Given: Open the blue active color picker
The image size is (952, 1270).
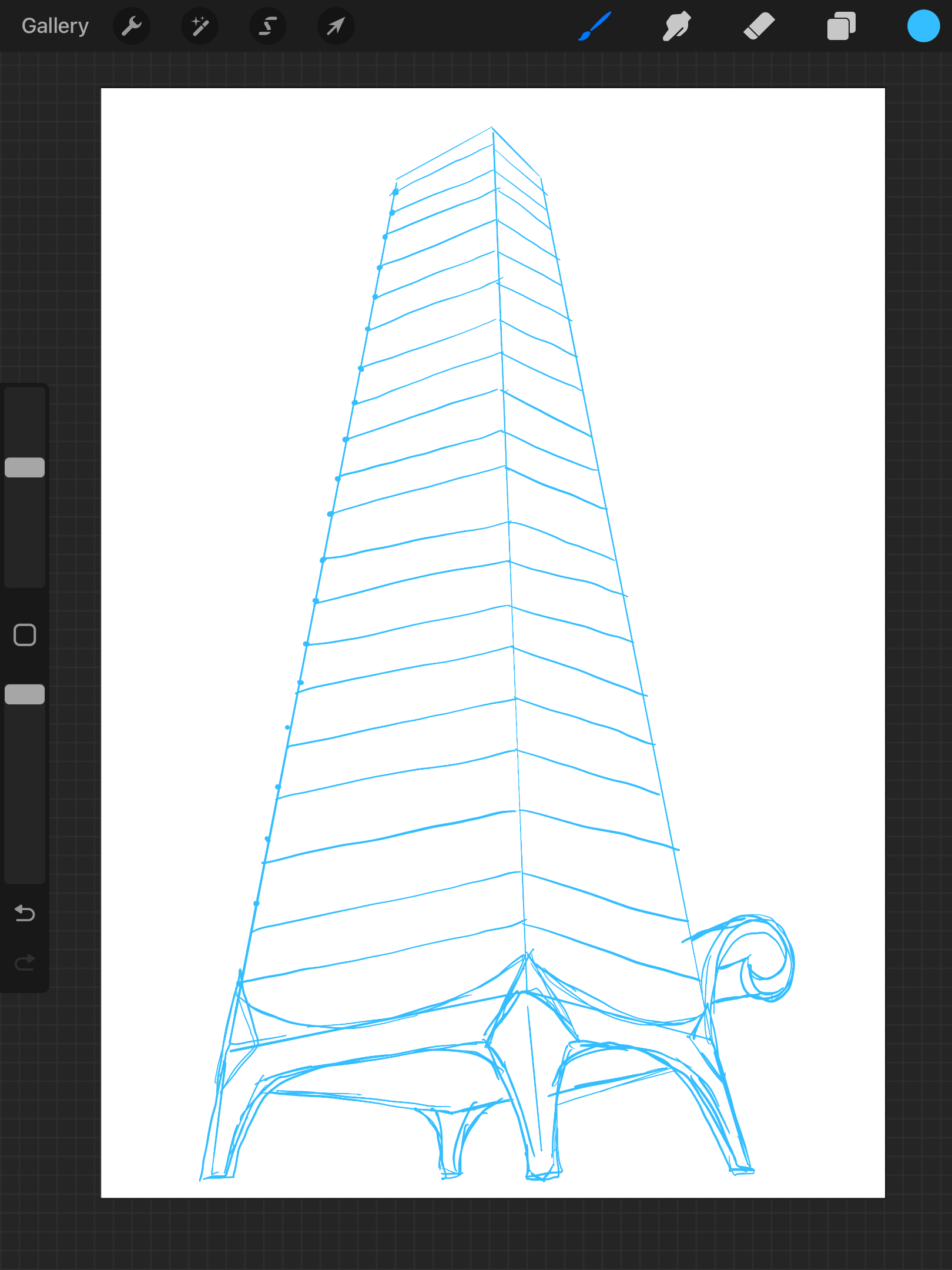Looking at the screenshot, I should pyautogui.click(x=923, y=26).
